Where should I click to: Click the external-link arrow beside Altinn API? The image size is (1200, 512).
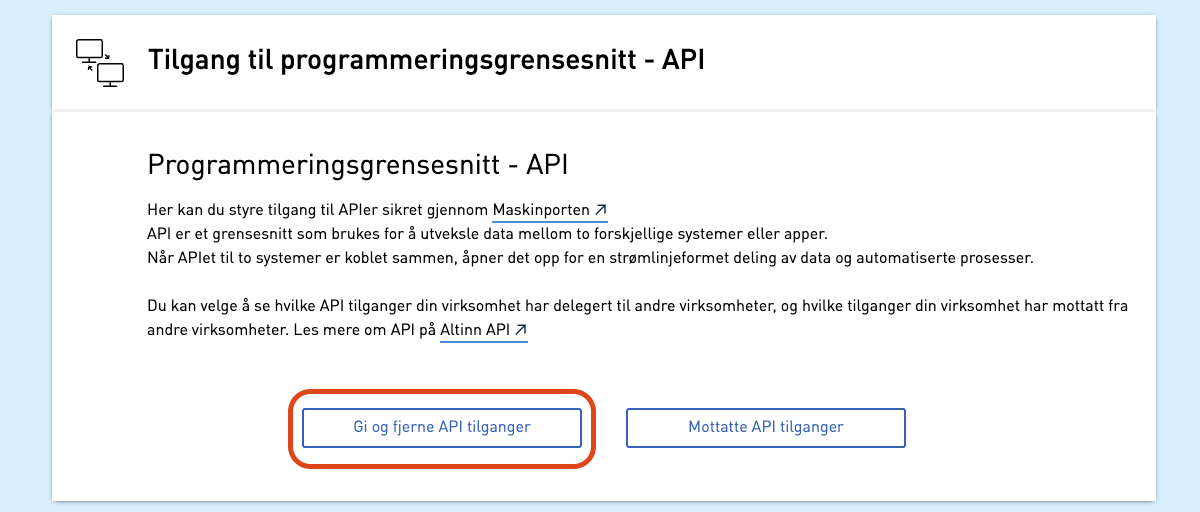coord(520,330)
